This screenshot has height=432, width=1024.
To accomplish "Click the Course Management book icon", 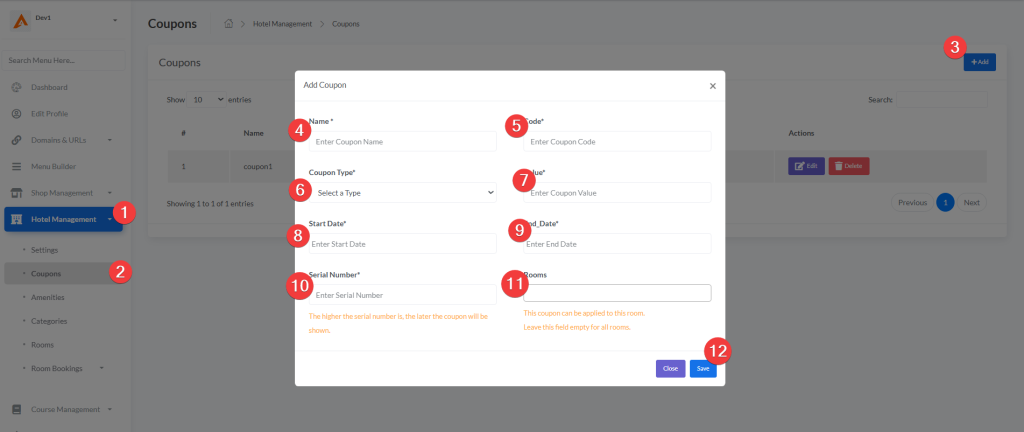I will [16, 409].
